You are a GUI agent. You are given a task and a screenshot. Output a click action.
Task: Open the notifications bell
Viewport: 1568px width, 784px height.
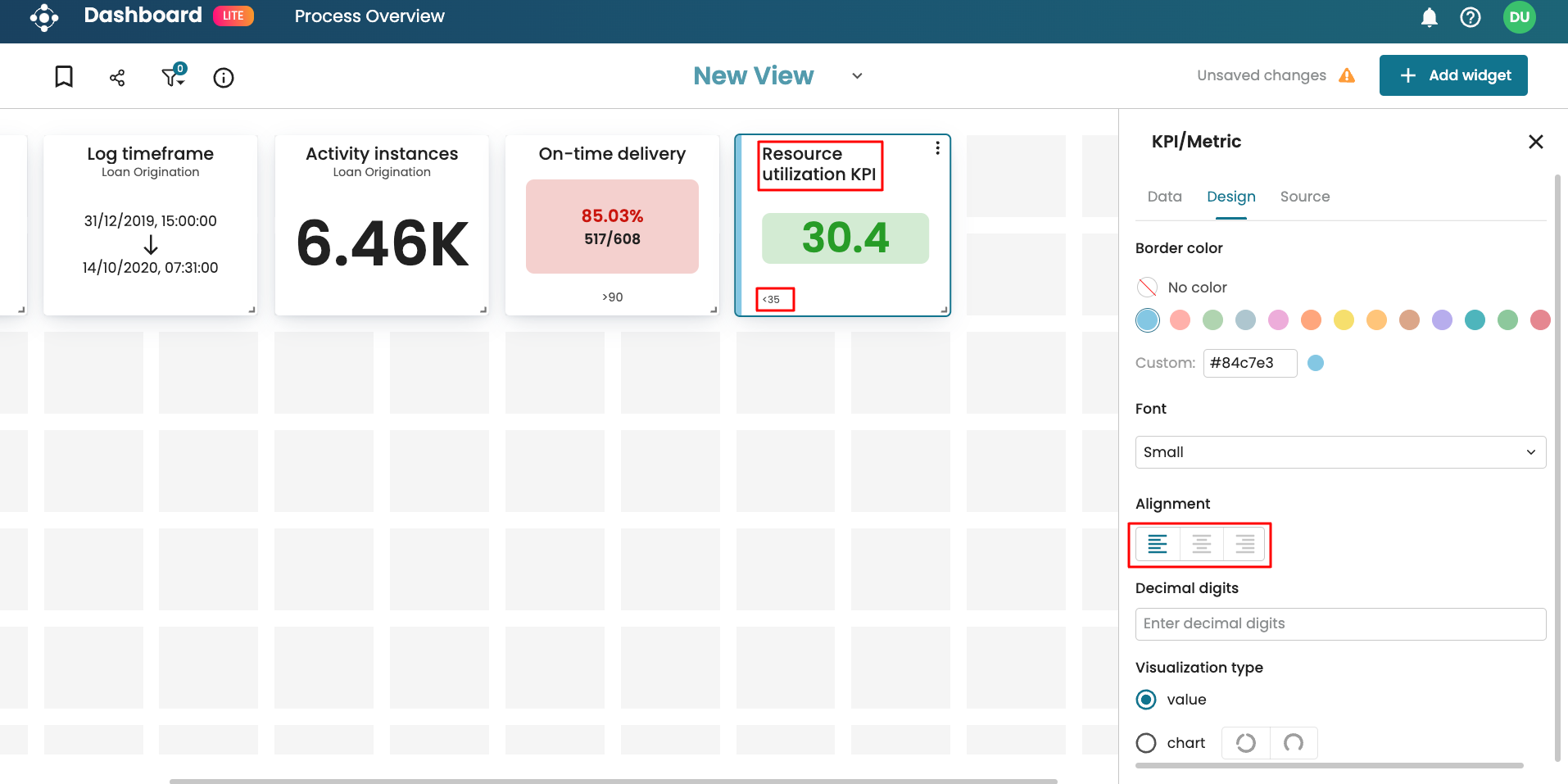[x=1429, y=17]
